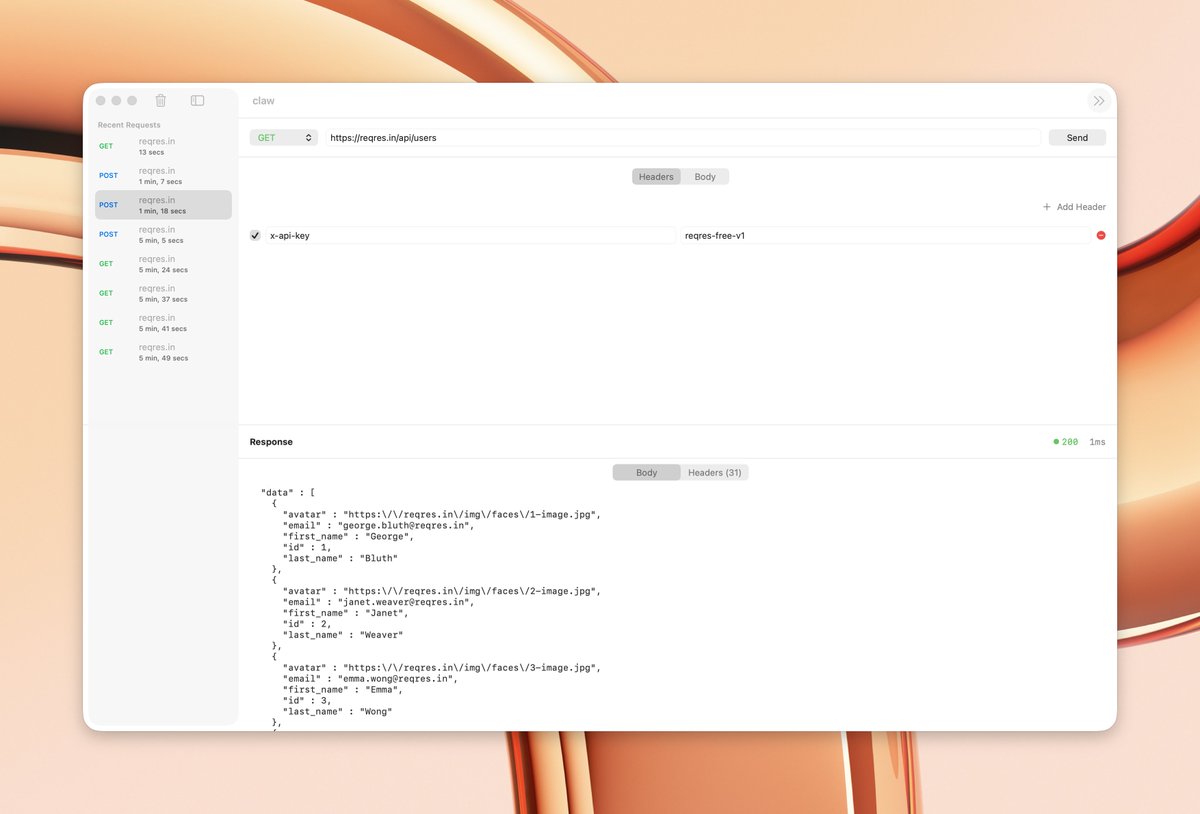Select the GET request from 5 min, 37 secs
The height and width of the screenshot is (814, 1200).
[x=163, y=293]
